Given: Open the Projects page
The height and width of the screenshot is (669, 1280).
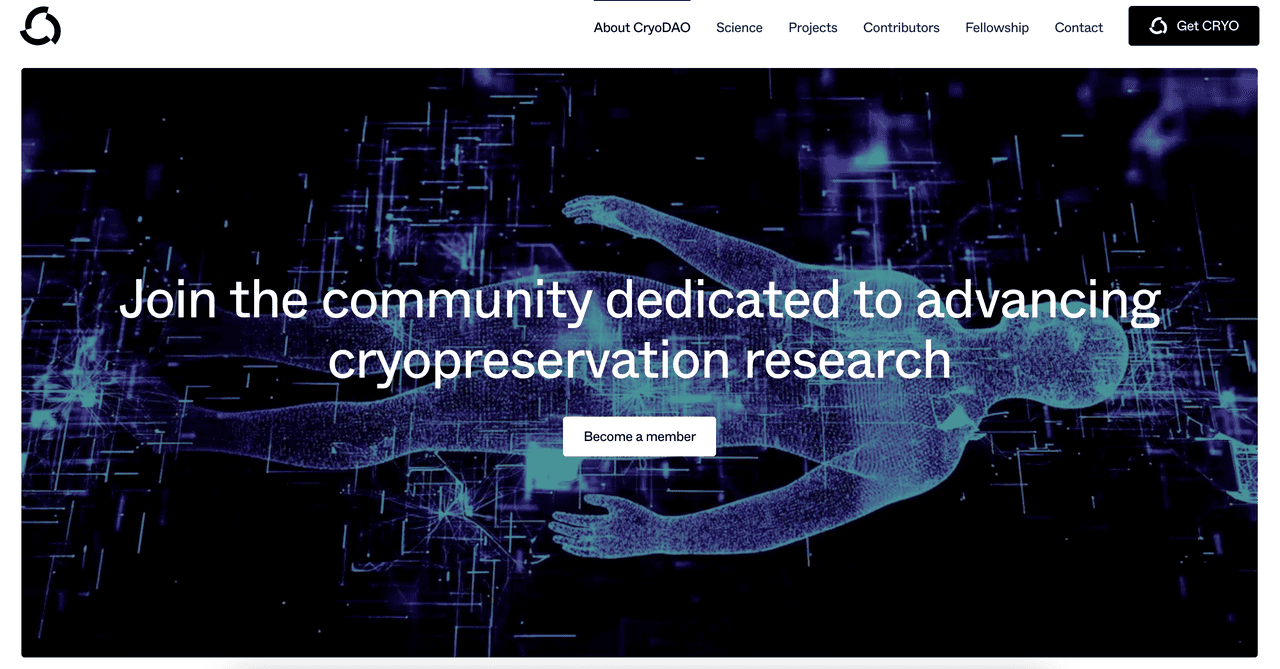Looking at the screenshot, I should 812,27.
